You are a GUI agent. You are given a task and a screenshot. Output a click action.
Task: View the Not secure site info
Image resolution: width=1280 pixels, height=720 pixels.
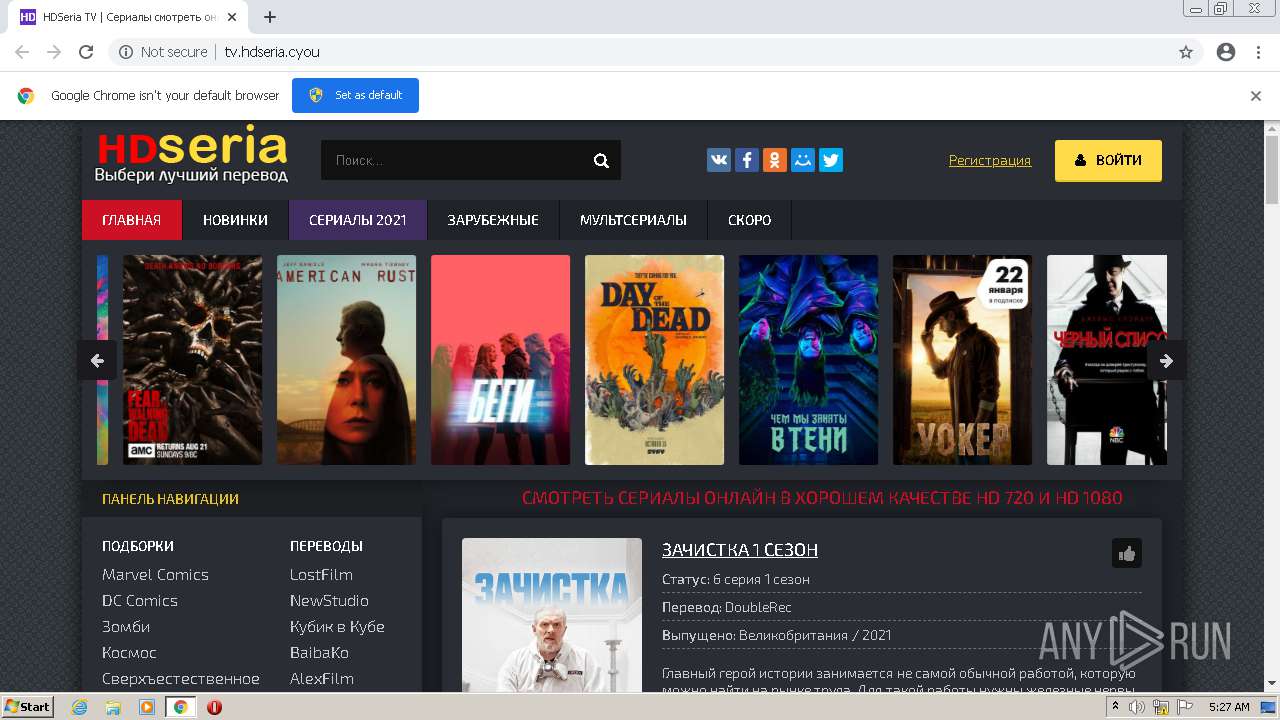click(163, 52)
